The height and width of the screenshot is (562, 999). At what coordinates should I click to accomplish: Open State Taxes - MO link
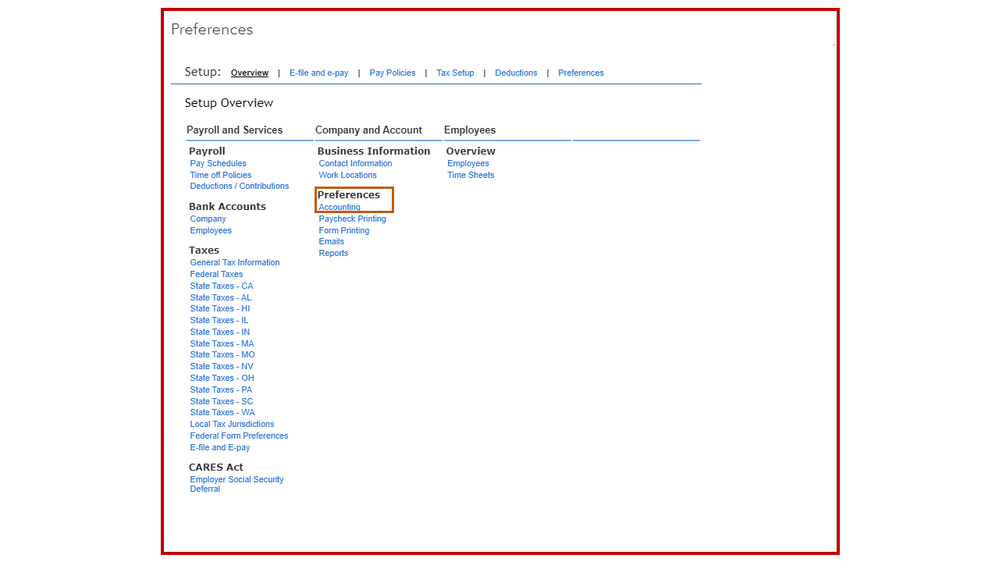pos(222,354)
